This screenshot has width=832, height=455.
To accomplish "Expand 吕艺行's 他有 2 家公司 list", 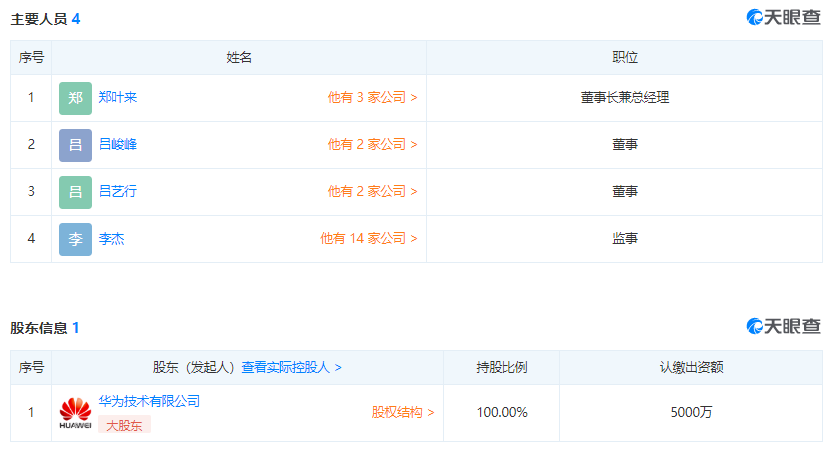I will [372, 192].
